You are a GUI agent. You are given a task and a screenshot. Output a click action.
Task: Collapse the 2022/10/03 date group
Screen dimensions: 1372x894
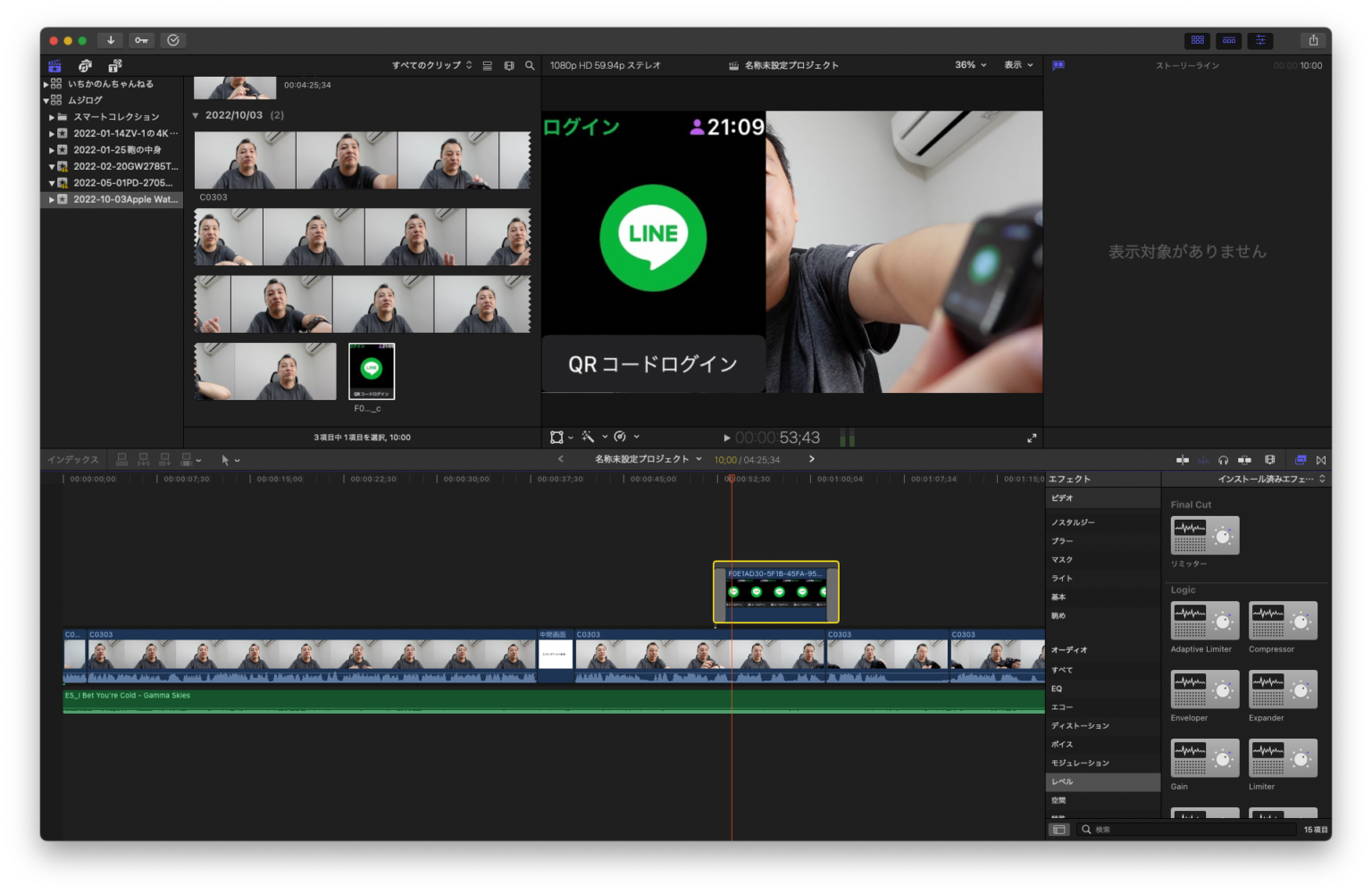coord(196,115)
